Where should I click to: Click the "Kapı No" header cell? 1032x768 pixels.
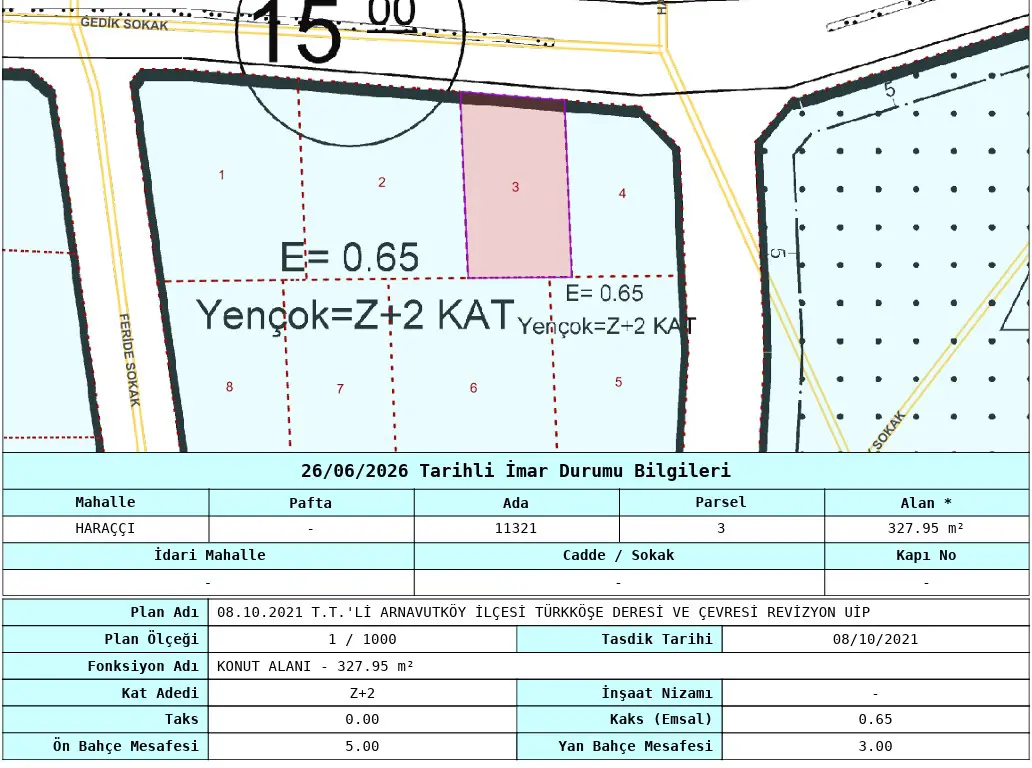point(926,555)
